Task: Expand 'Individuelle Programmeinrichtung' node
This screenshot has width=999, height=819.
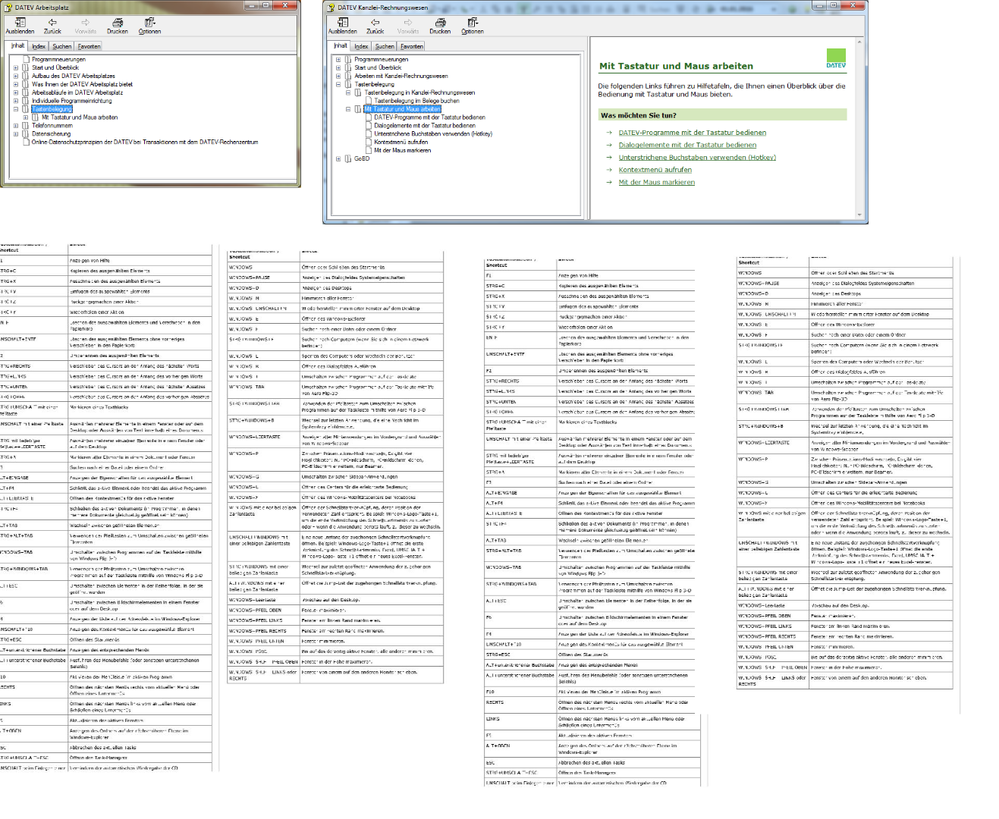Action: 16,101
